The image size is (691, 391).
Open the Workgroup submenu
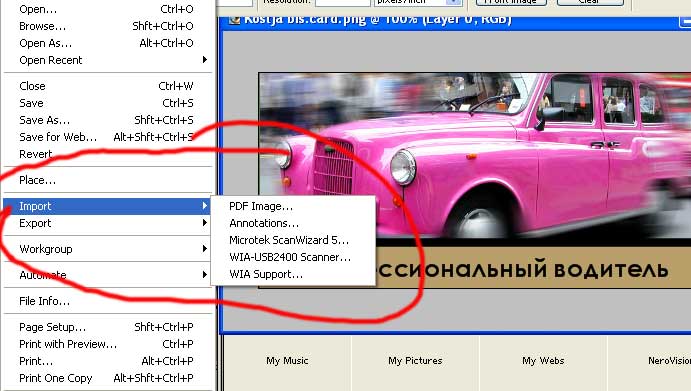[108, 249]
